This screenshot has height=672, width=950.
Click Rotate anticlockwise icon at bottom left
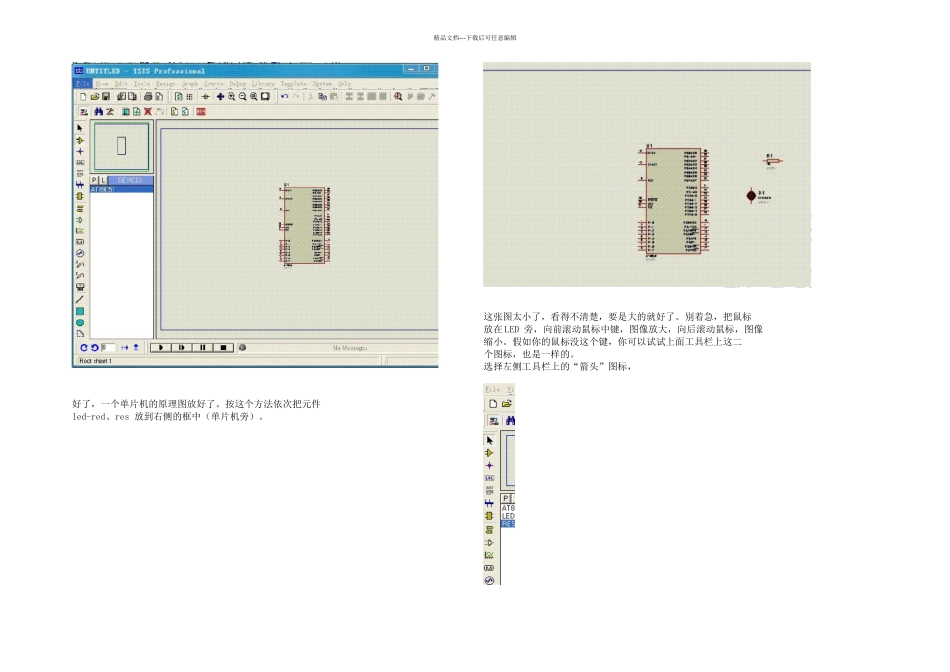tap(95, 348)
